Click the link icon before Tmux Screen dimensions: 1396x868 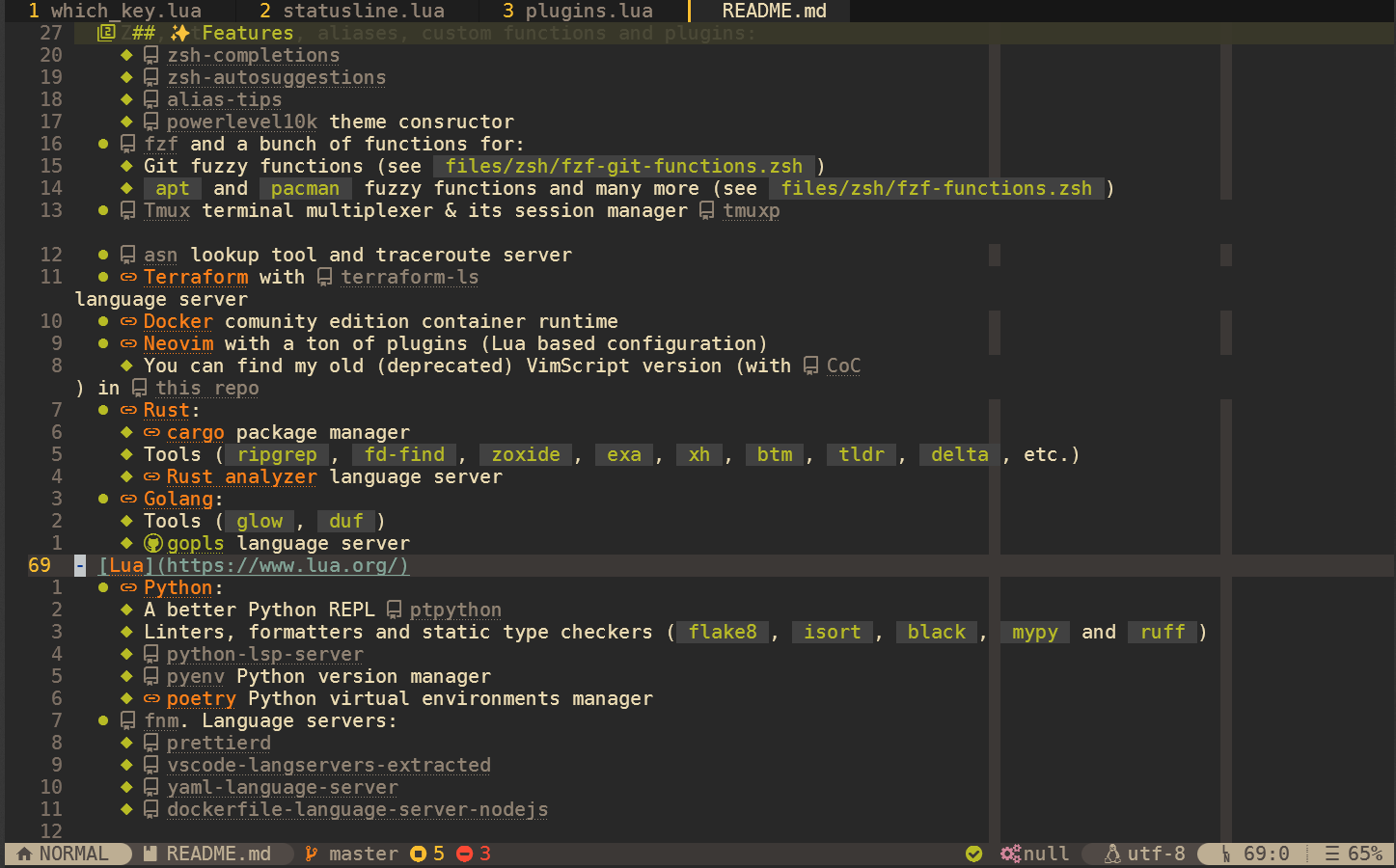(127, 210)
